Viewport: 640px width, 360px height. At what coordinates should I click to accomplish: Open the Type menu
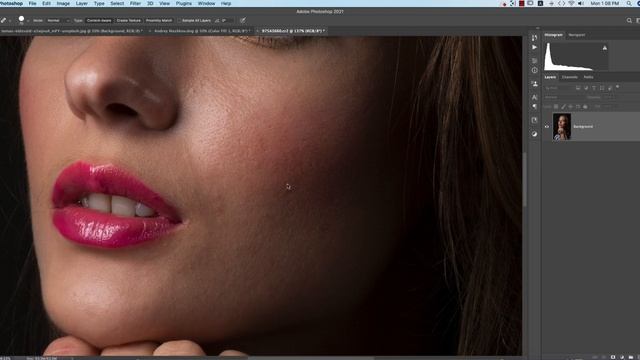tap(99, 3)
